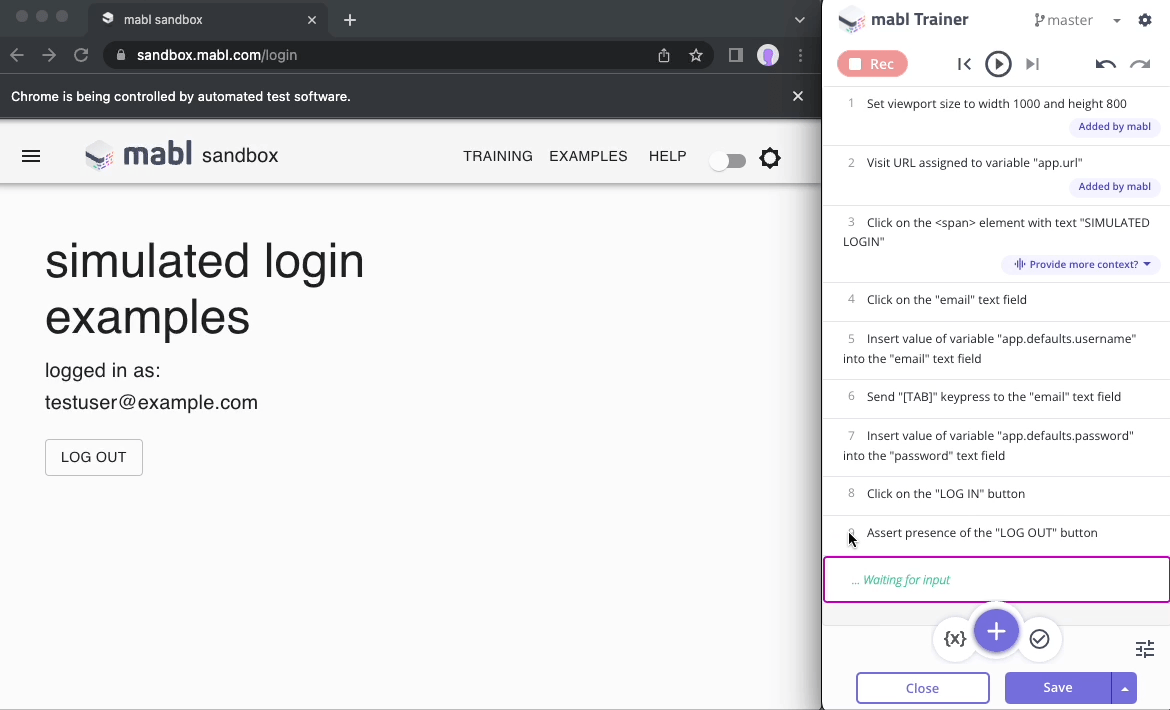This screenshot has height=710, width=1170.
Task: Go forward in Chrome
Action: [49, 55]
